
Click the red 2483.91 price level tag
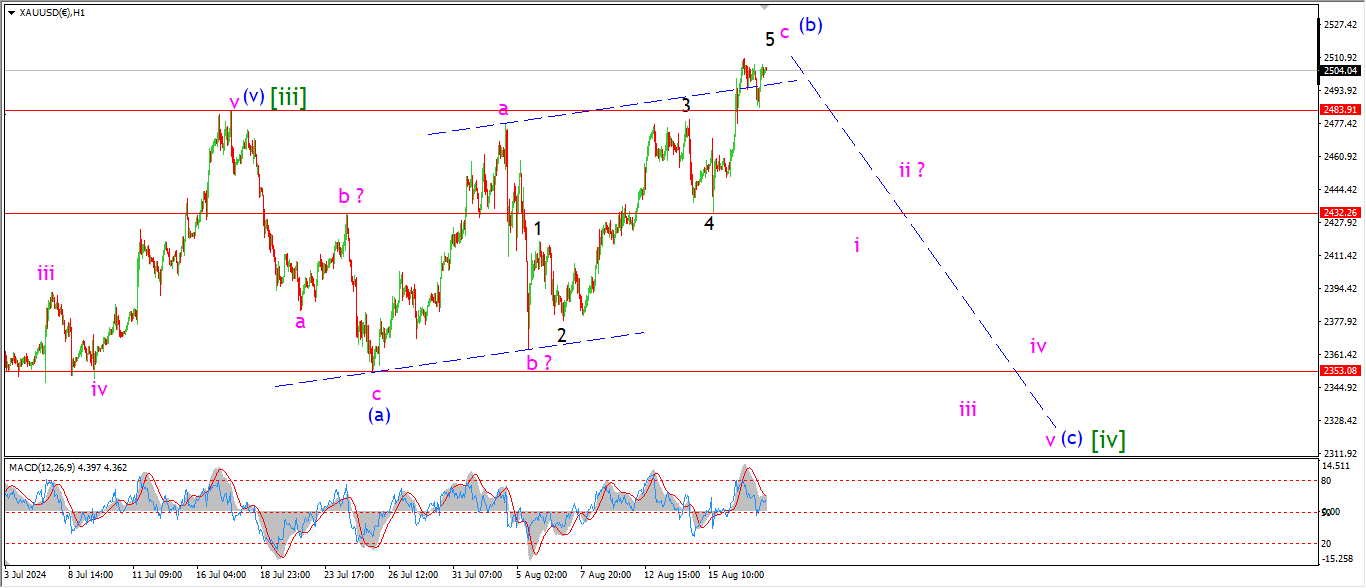[x=1339, y=110]
